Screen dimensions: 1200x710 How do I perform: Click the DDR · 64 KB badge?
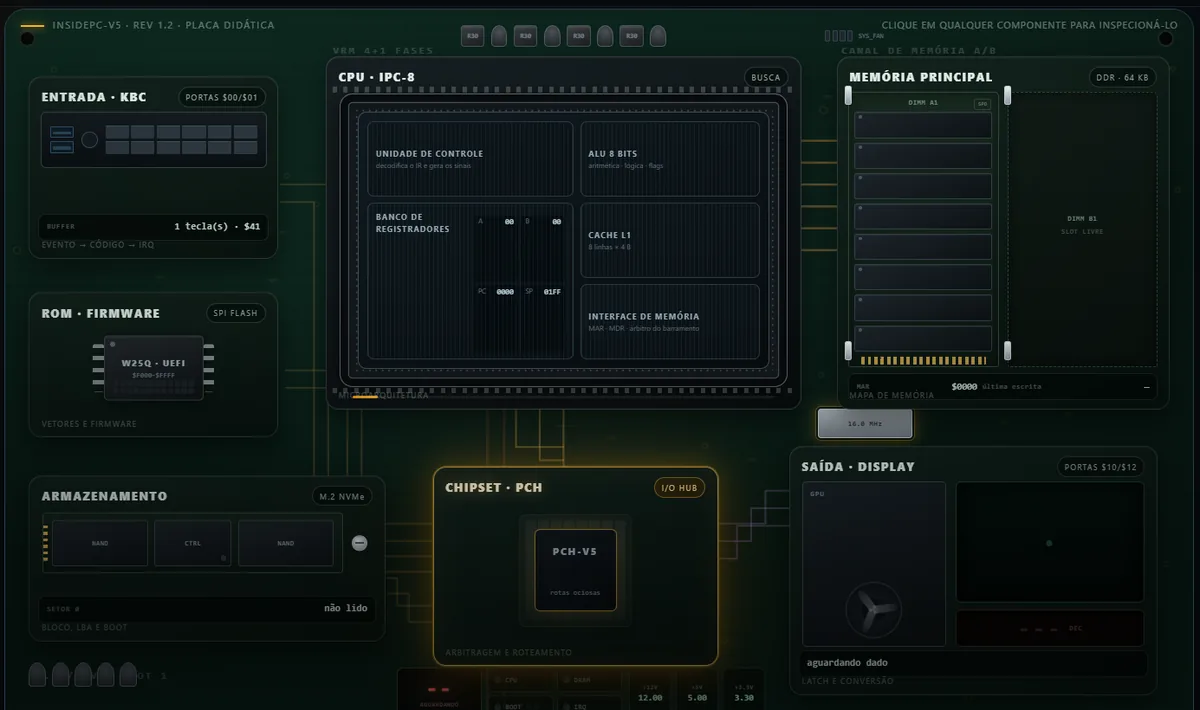point(1123,77)
